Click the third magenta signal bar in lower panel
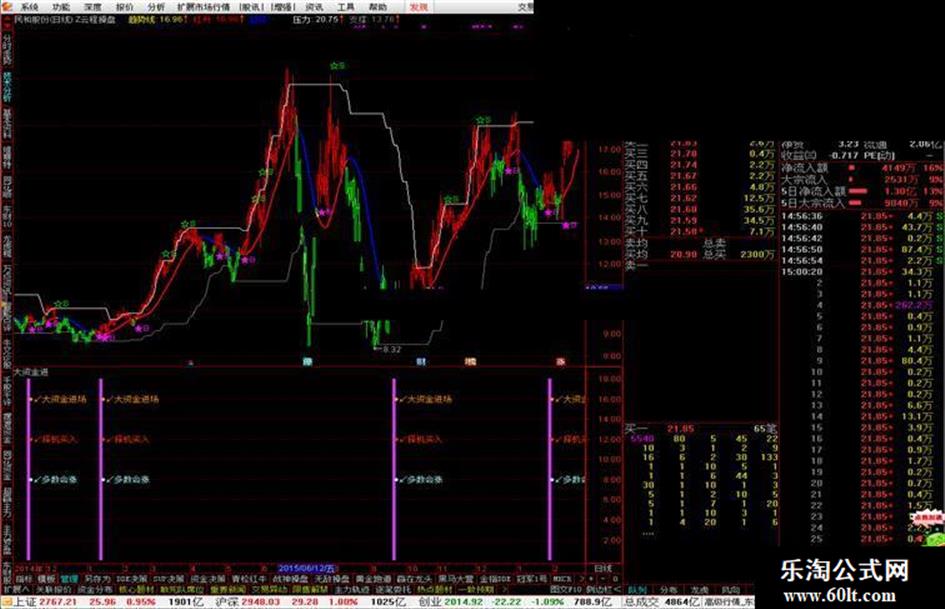This screenshot has width=945, height=609. click(x=394, y=469)
